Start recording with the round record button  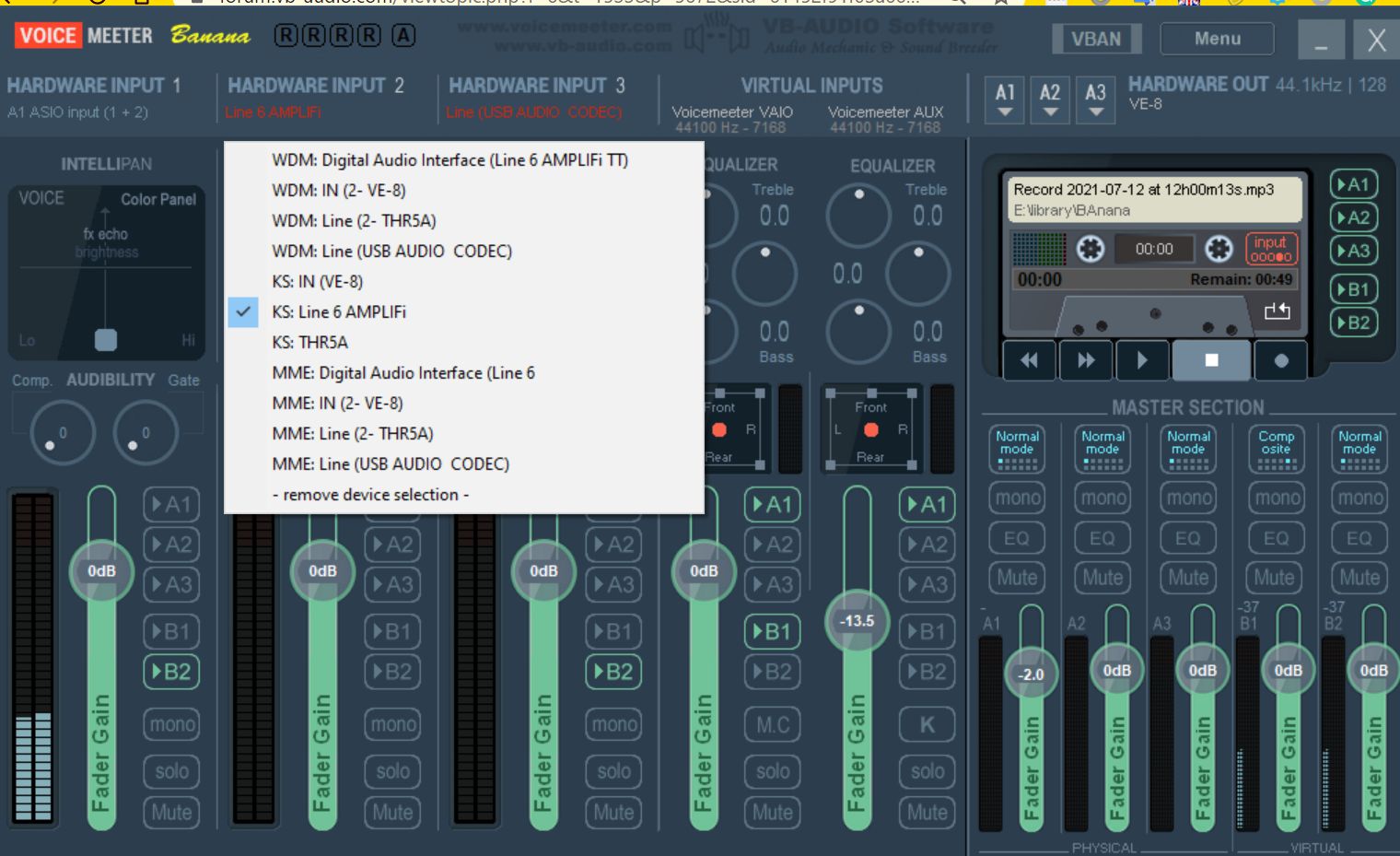(x=1280, y=360)
